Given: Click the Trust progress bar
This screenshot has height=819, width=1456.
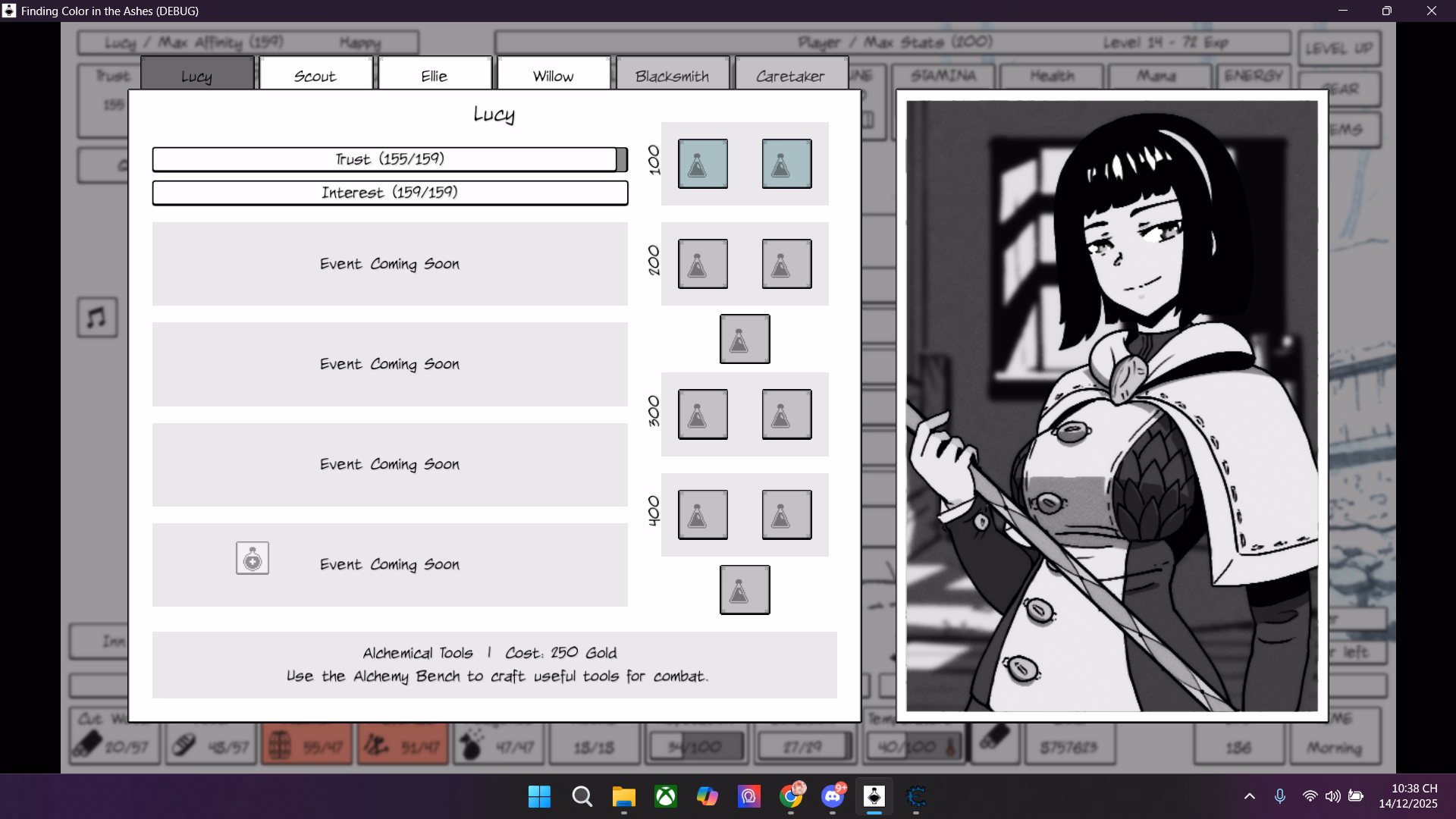Looking at the screenshot, I should (390, 159).
